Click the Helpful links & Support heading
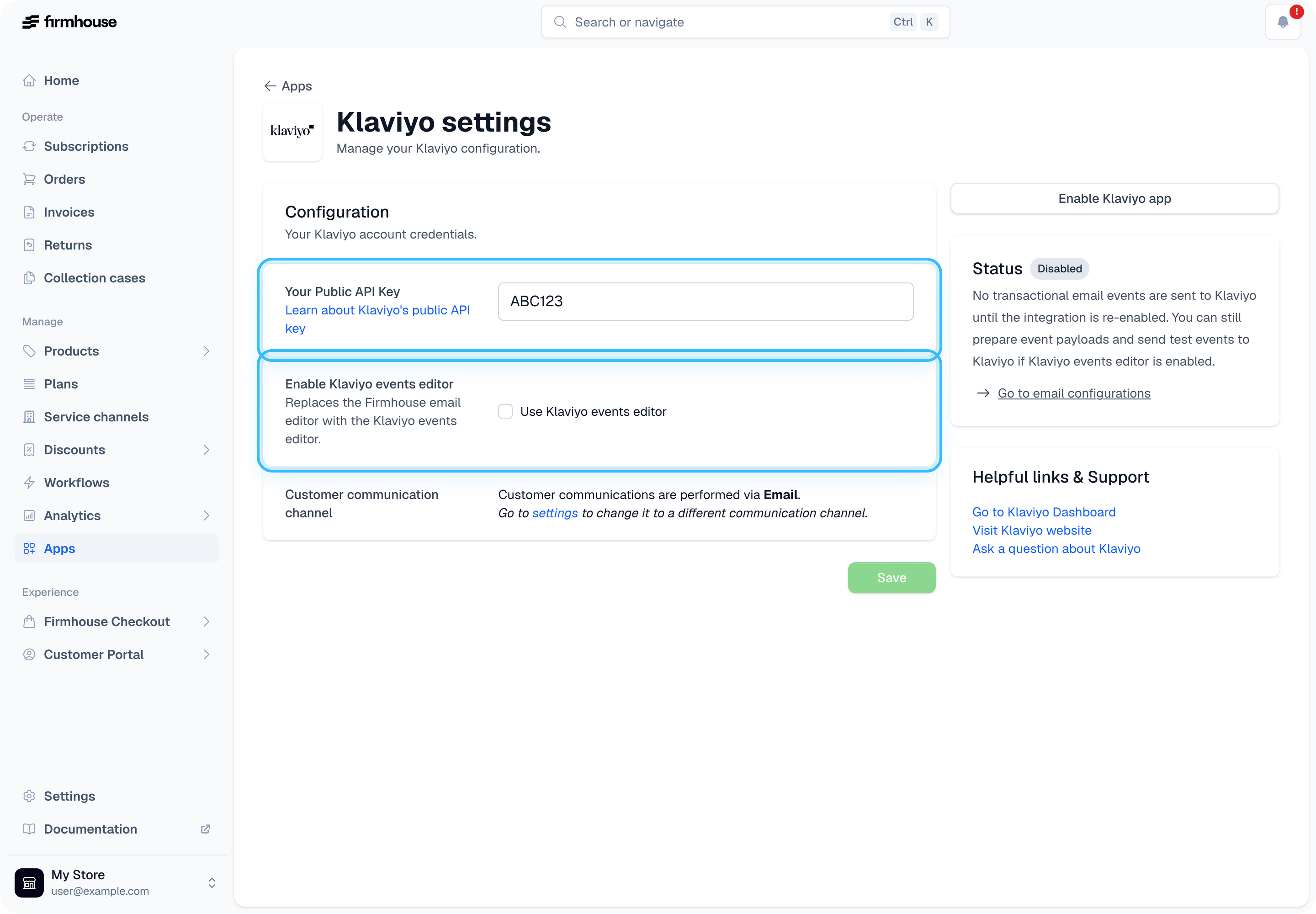 1061,478
